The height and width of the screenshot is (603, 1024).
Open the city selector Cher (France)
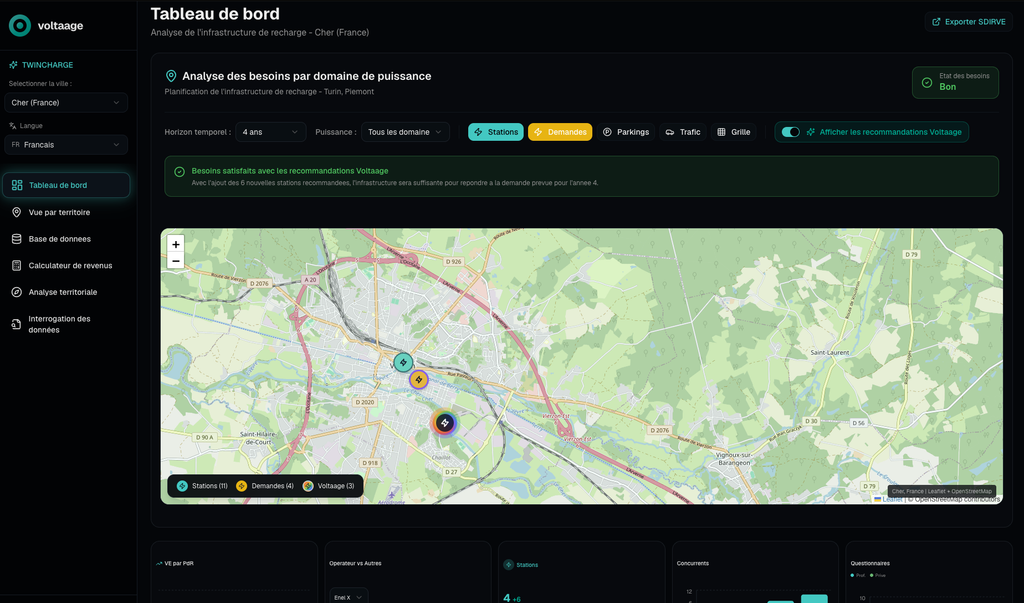click(66, 103)
